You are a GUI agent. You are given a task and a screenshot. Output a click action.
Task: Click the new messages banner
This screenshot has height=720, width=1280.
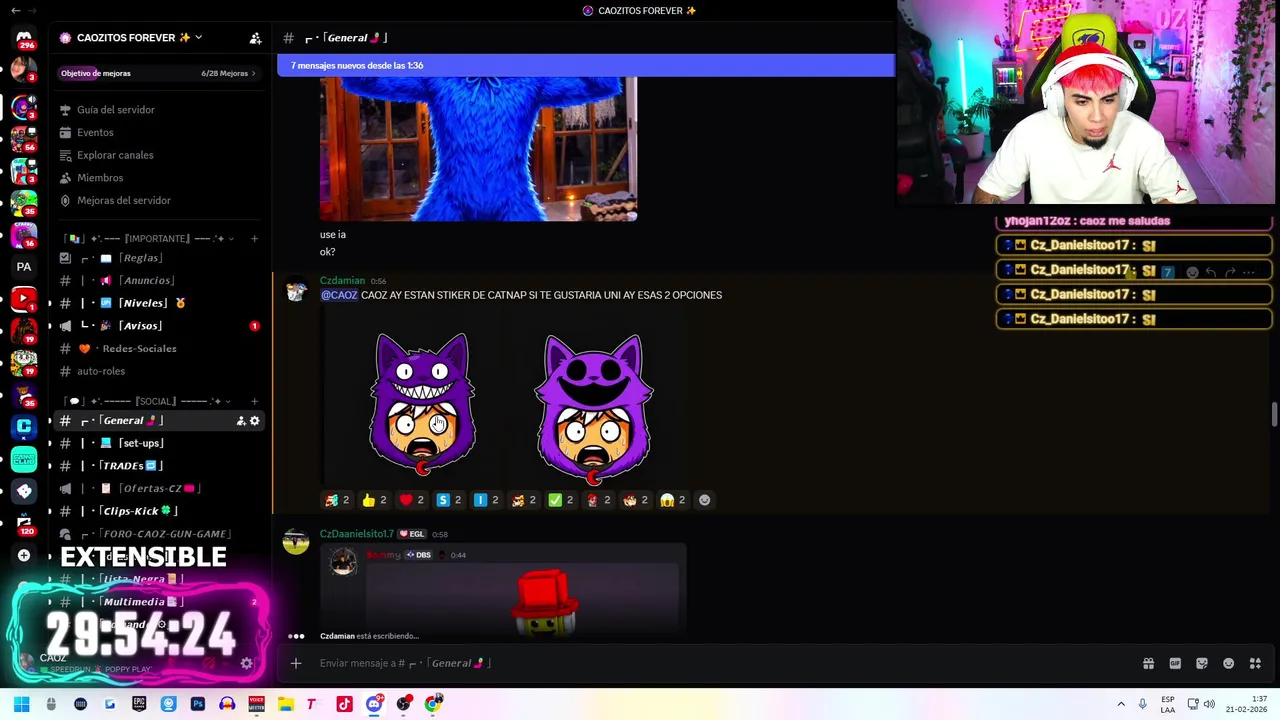[x=586, y=66]
